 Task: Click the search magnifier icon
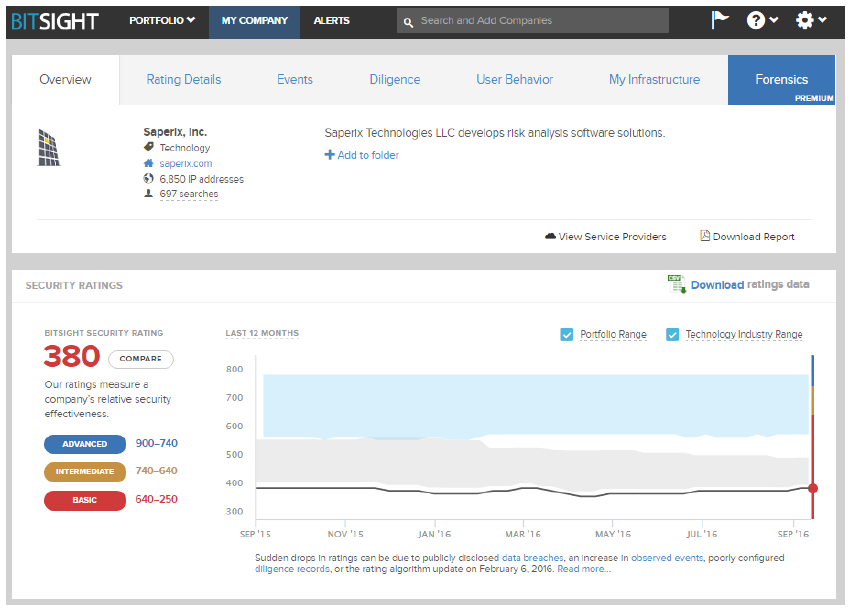click(408, 22)
